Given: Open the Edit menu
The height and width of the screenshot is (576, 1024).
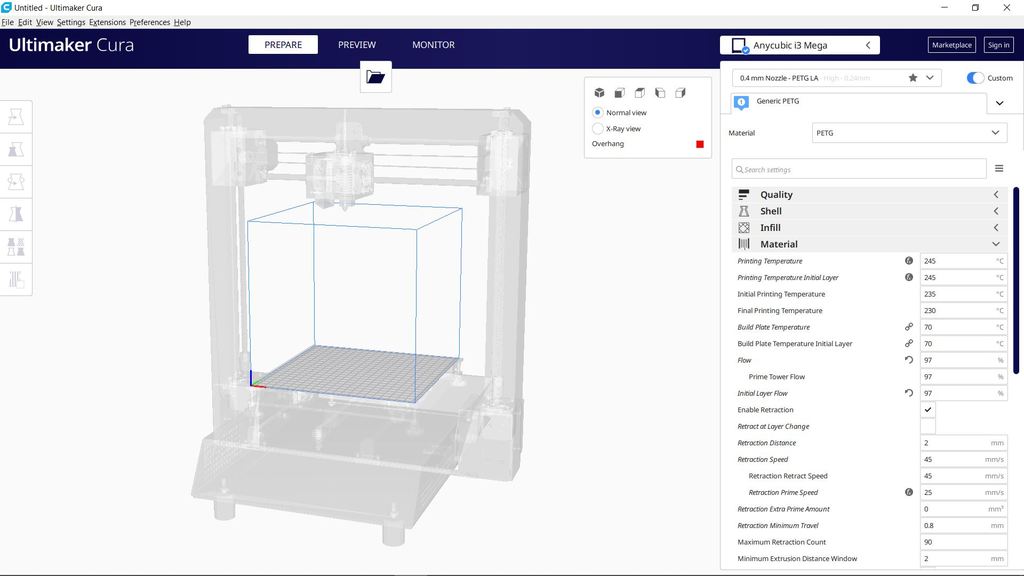Looking at the screenshot, I should point(25,22).
